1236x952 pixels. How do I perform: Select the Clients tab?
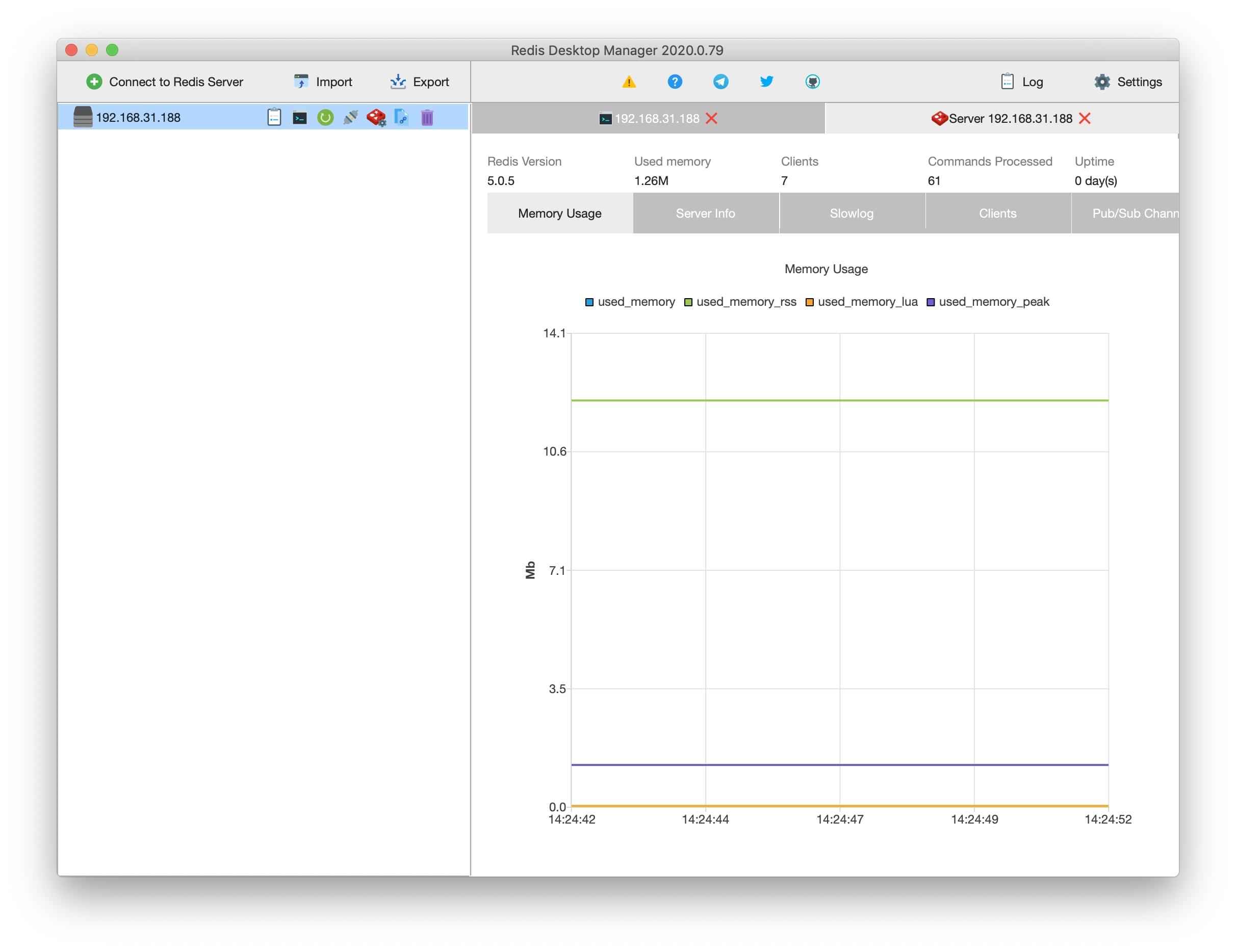click(x=997, y=213)
